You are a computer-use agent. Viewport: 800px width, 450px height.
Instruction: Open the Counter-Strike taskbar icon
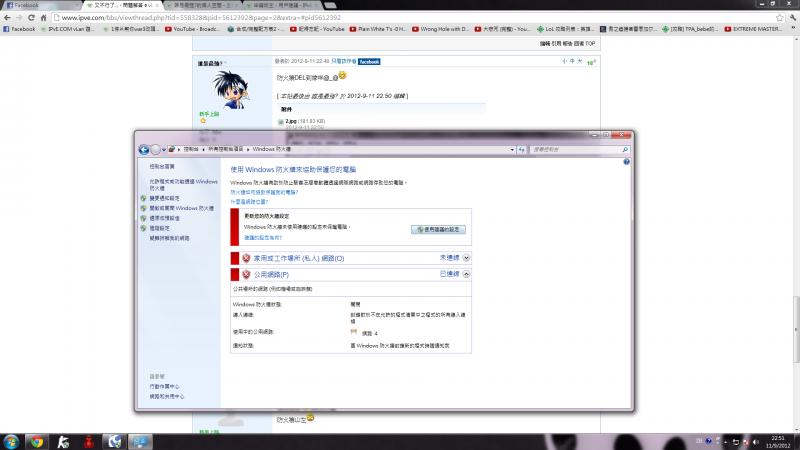tap(63, 441)
